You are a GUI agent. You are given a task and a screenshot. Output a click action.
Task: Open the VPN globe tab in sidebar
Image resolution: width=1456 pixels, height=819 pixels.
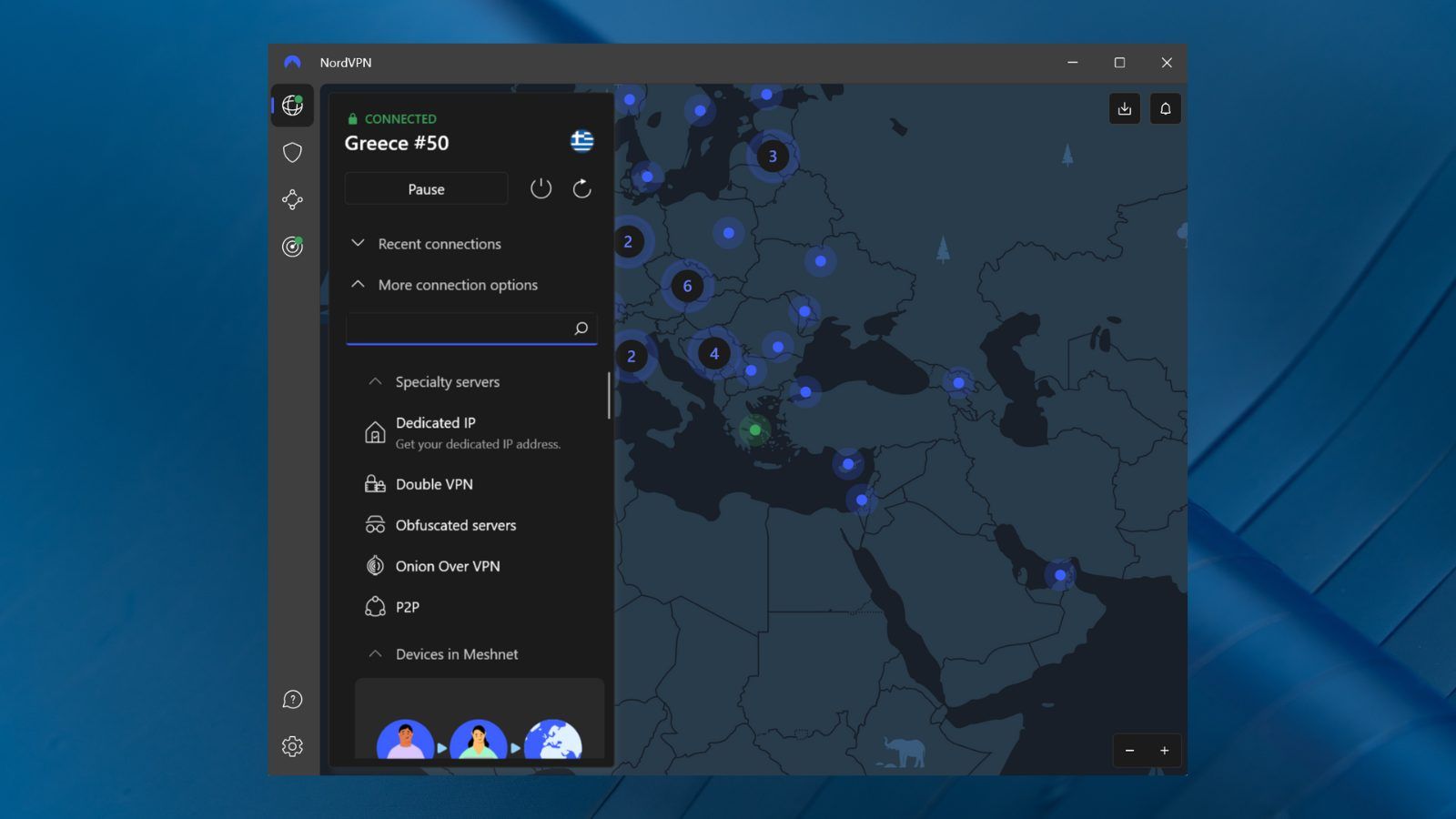click(292, 106)
